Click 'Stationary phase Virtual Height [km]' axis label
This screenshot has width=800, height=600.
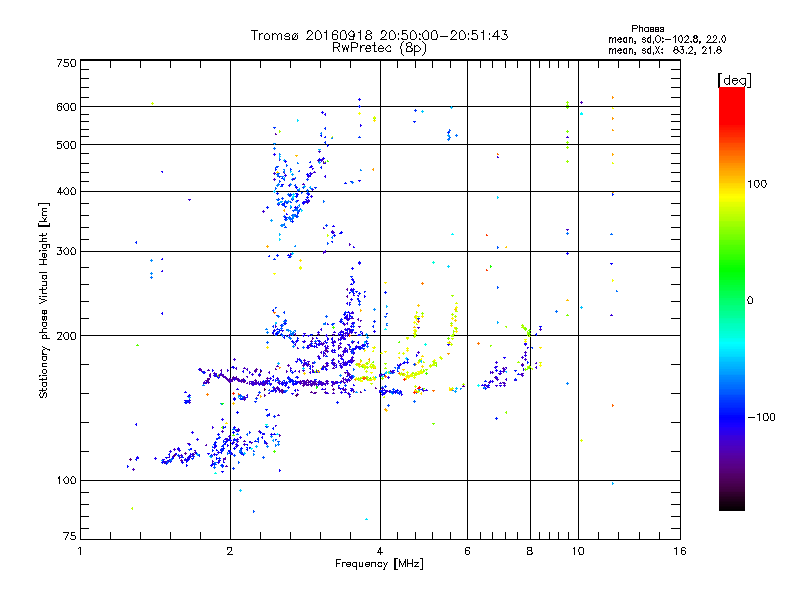pyautogui.click(x=44, y=301)
